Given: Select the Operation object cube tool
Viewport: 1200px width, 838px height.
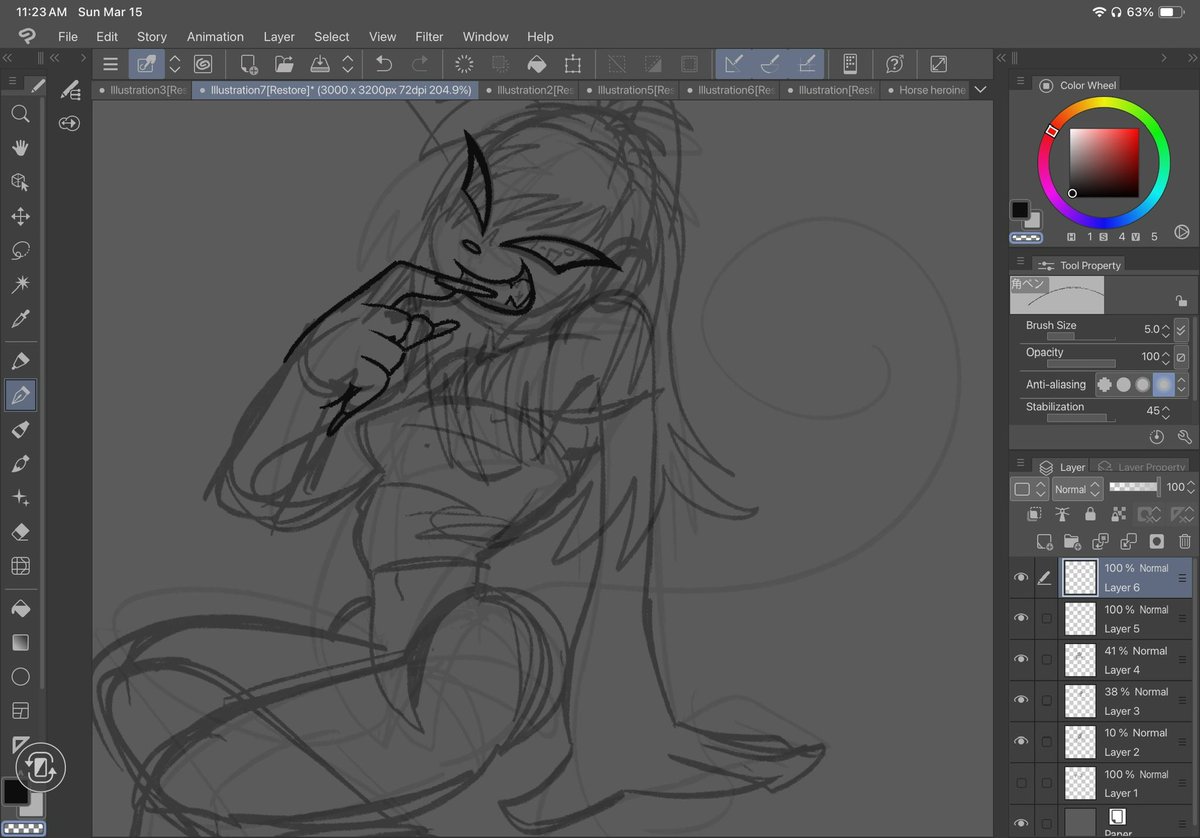Looking at the screenshot, I should (20, 182).
